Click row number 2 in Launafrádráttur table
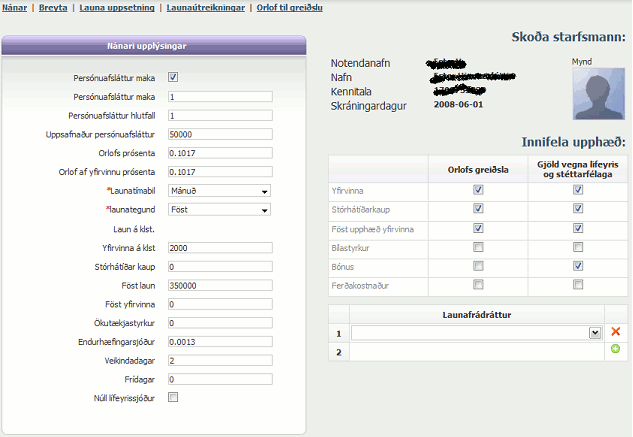The height and width of the screenshot is (437, 633). [x=339, y=352]
